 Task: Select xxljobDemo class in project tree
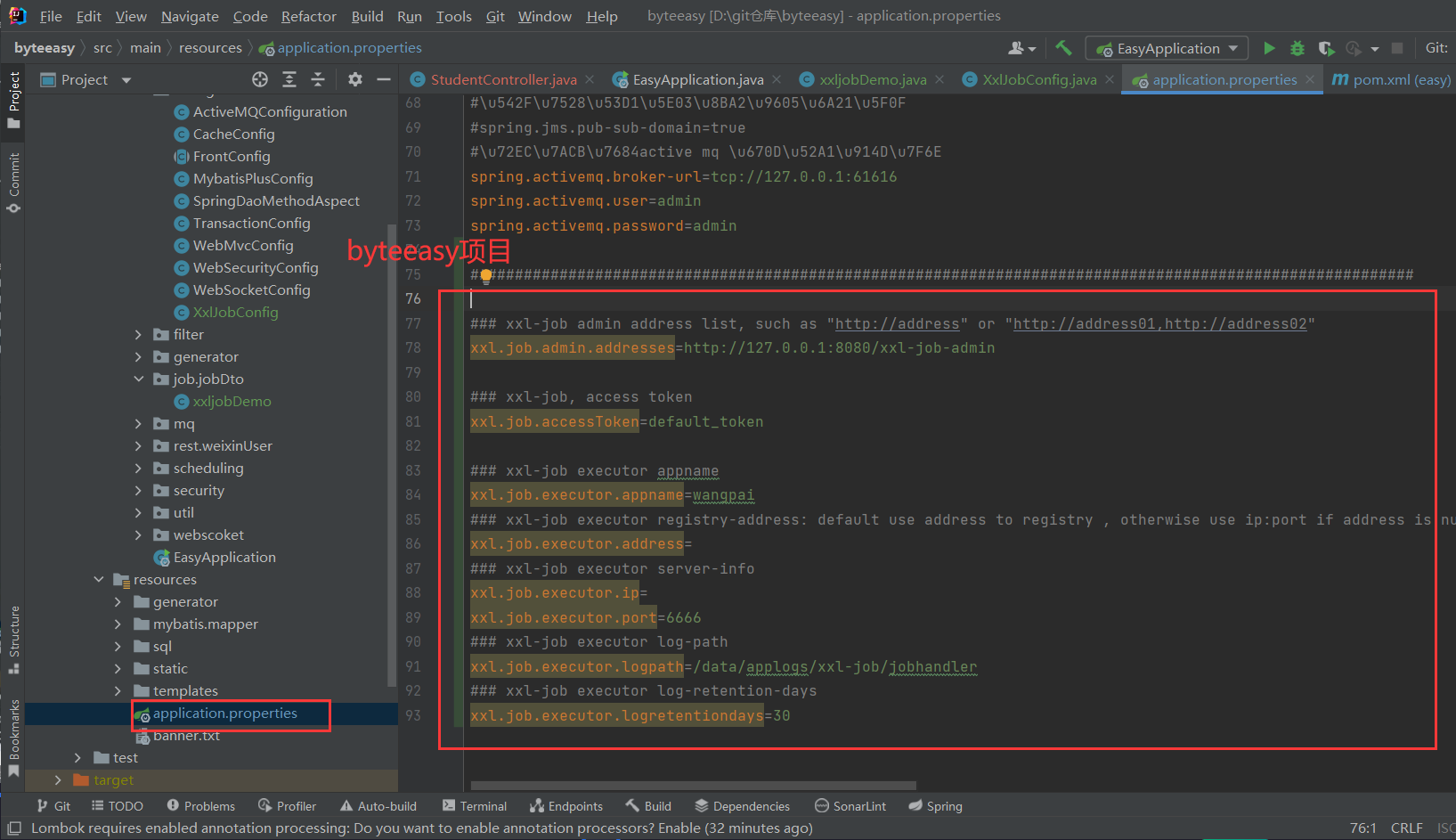pos(232,402)
